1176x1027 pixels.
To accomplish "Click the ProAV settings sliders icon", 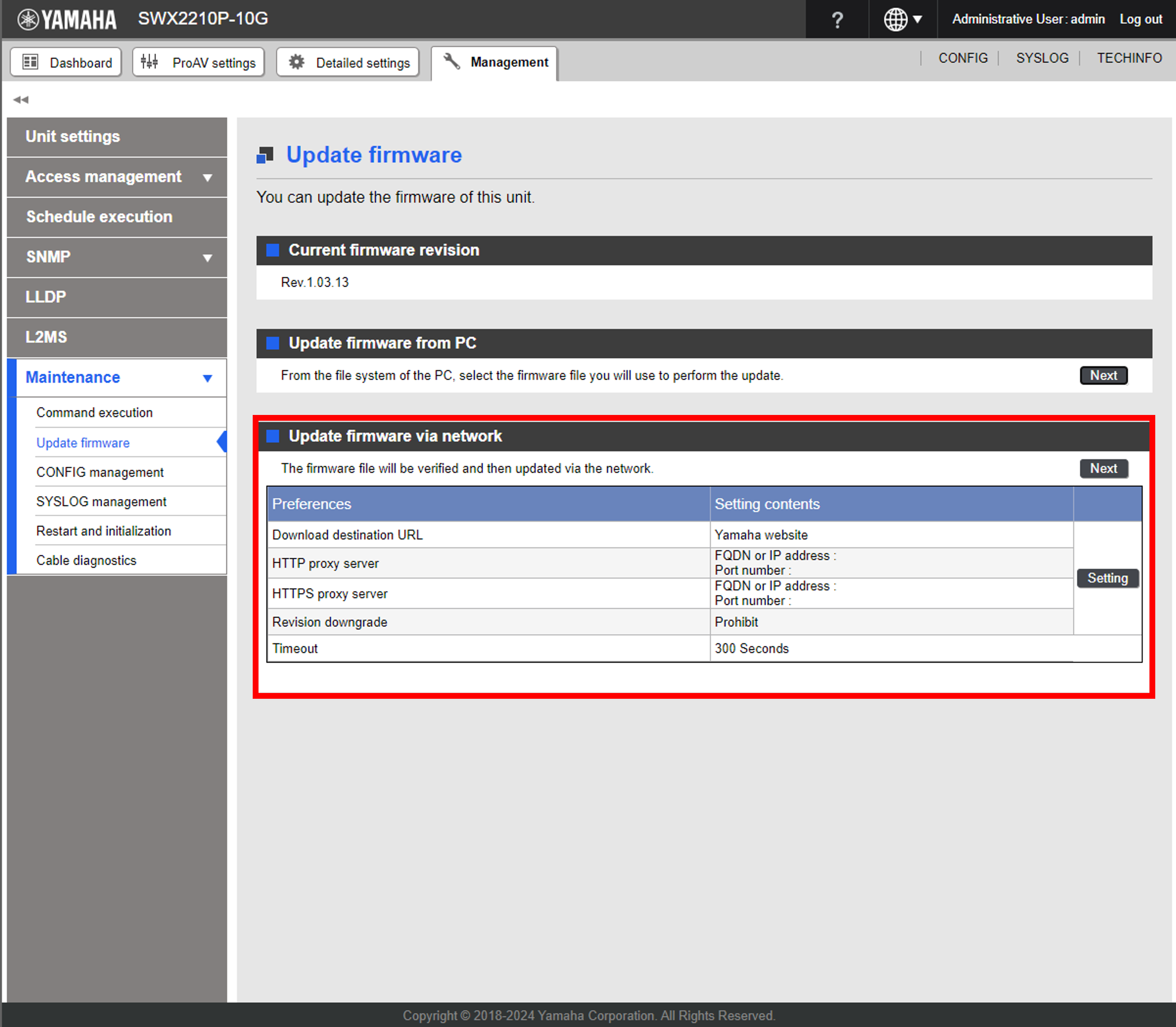I will pos(149,62).
